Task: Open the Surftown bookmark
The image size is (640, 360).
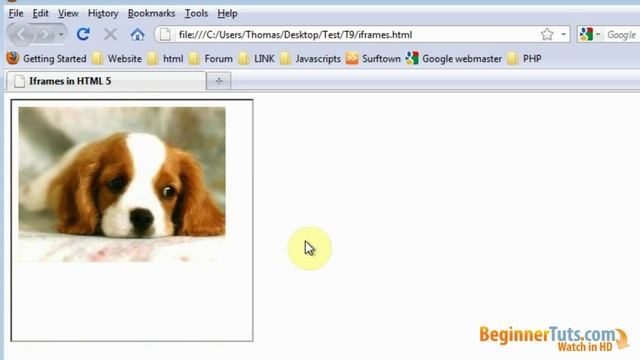Action: click(381, 59)
